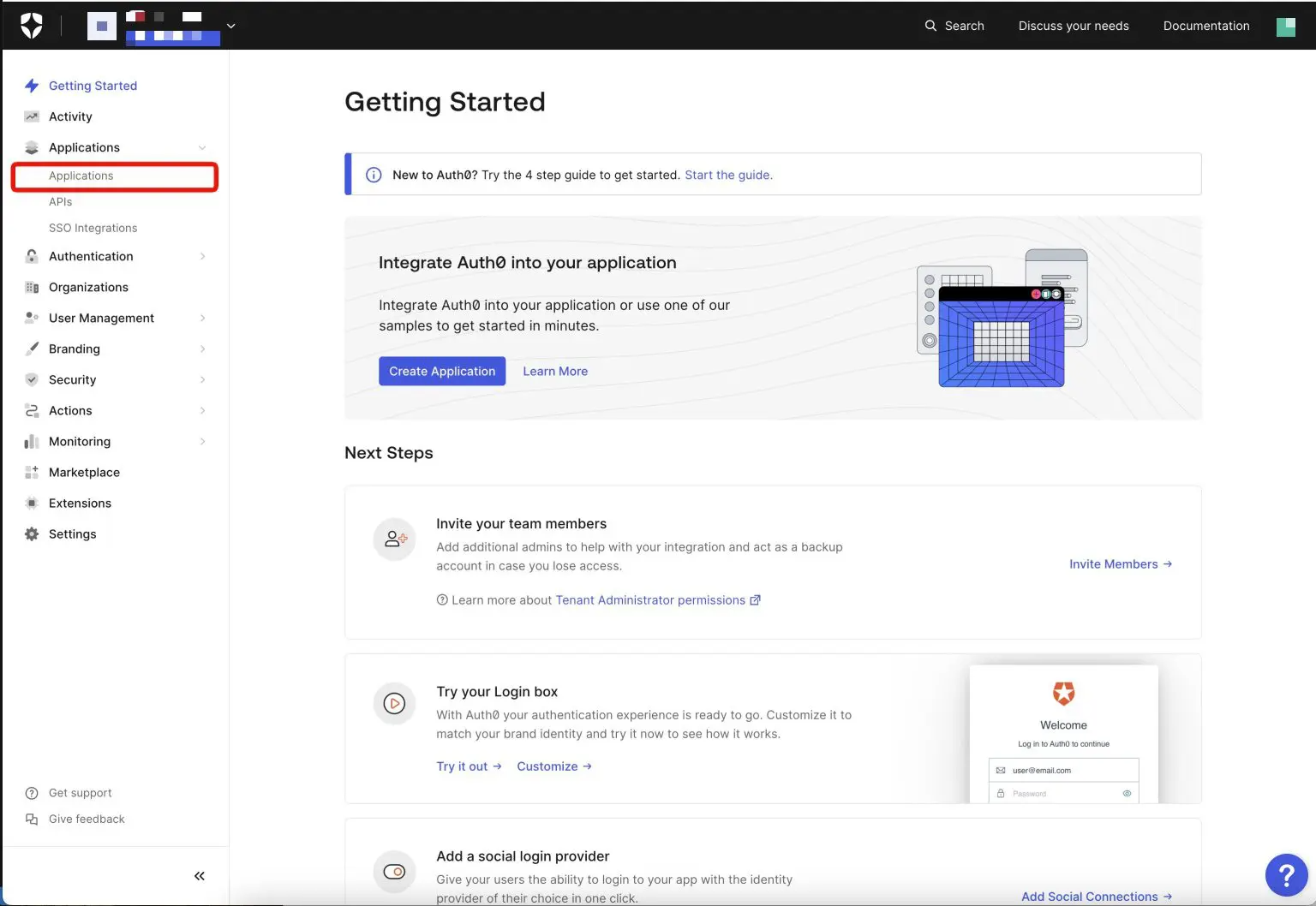The width and height of the screenshot is (1316, 906).
Task: Click the Actions flow icon
Action: 32,410
